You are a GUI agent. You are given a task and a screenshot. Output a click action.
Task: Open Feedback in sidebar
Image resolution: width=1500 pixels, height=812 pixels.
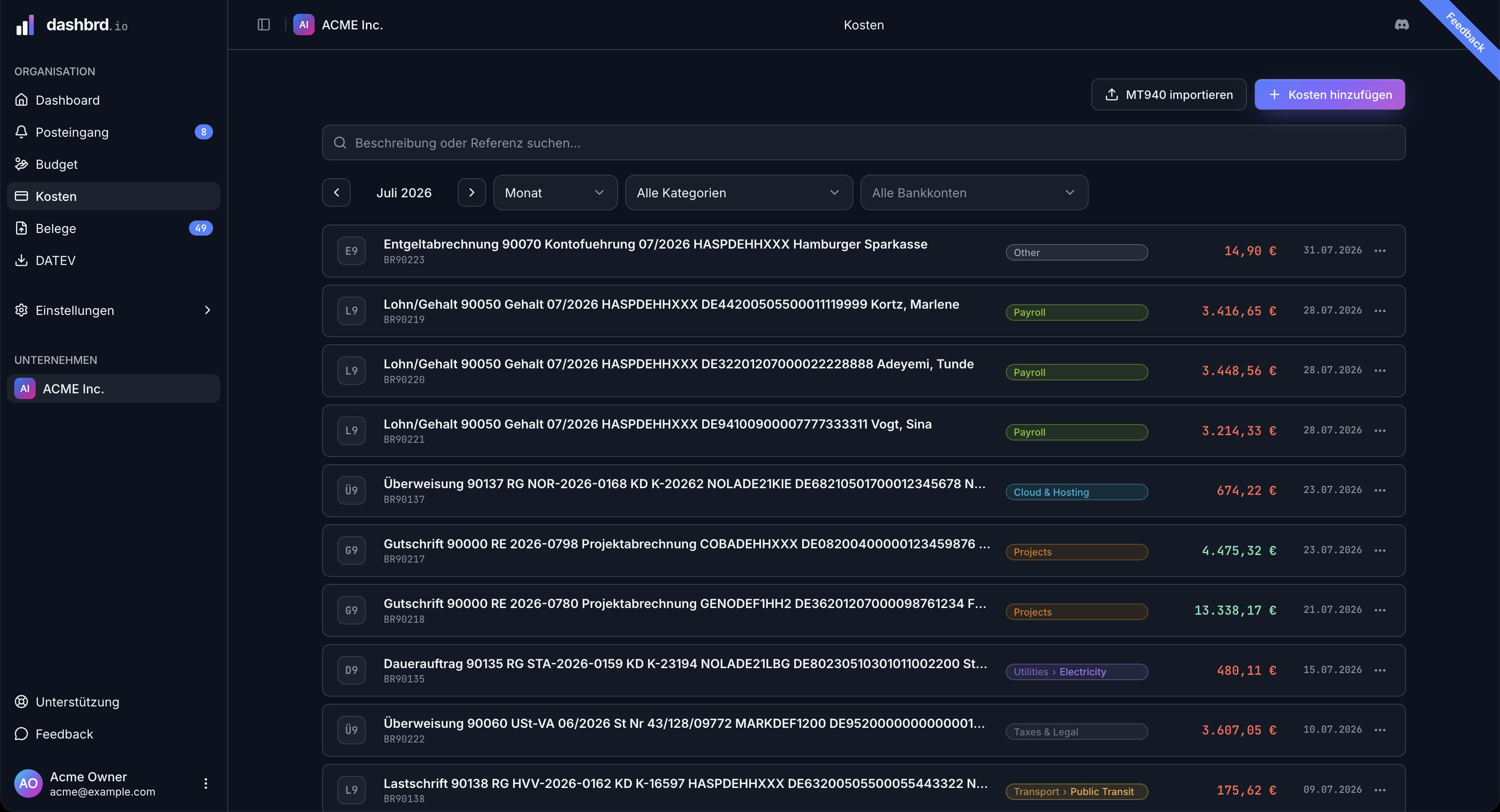click(114, 734)
